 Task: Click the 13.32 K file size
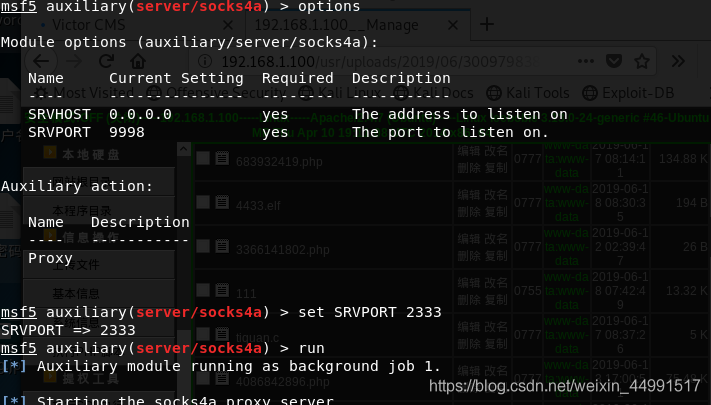[x=687, y=291]
